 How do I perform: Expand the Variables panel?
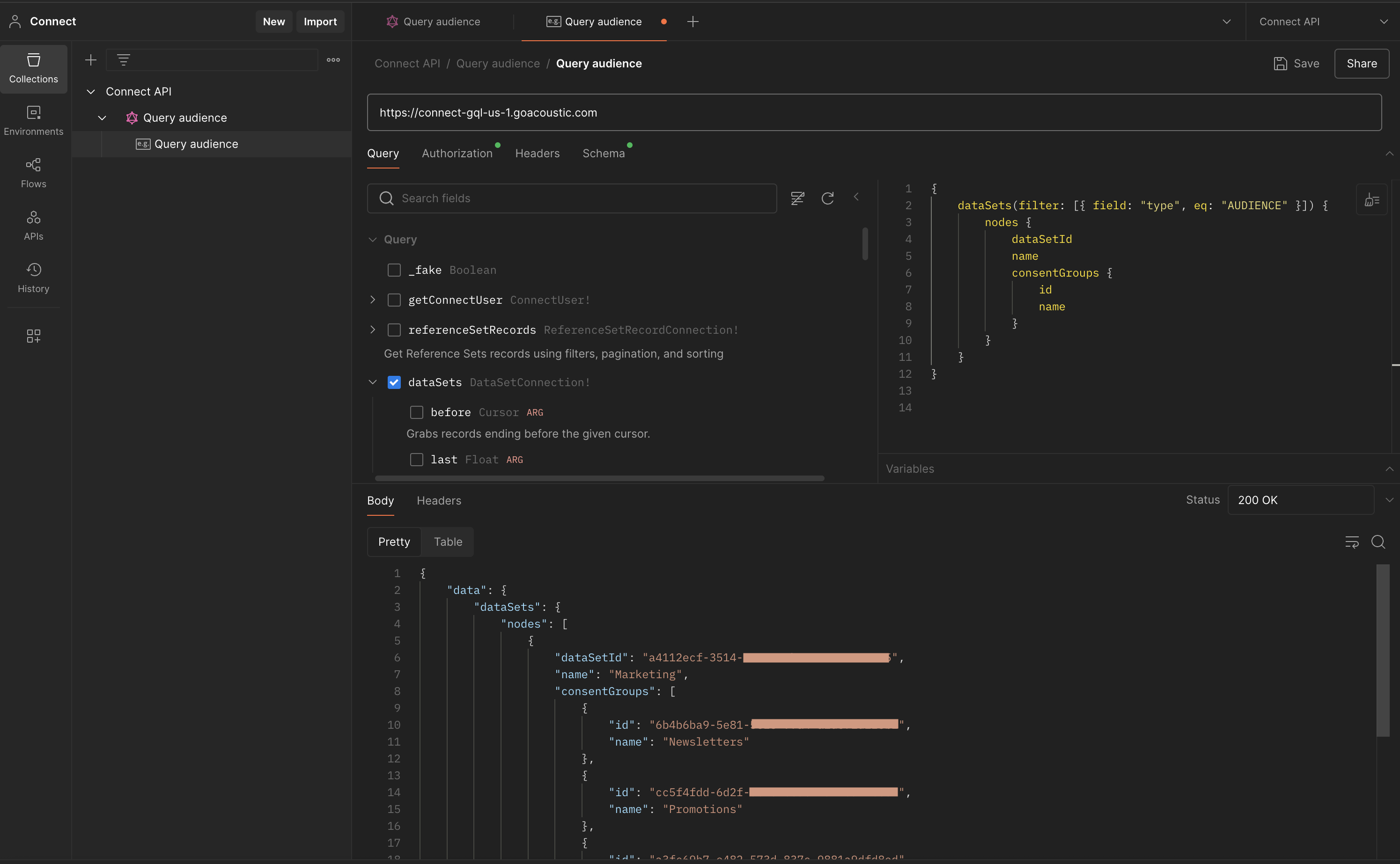[x=1389, y=469]
